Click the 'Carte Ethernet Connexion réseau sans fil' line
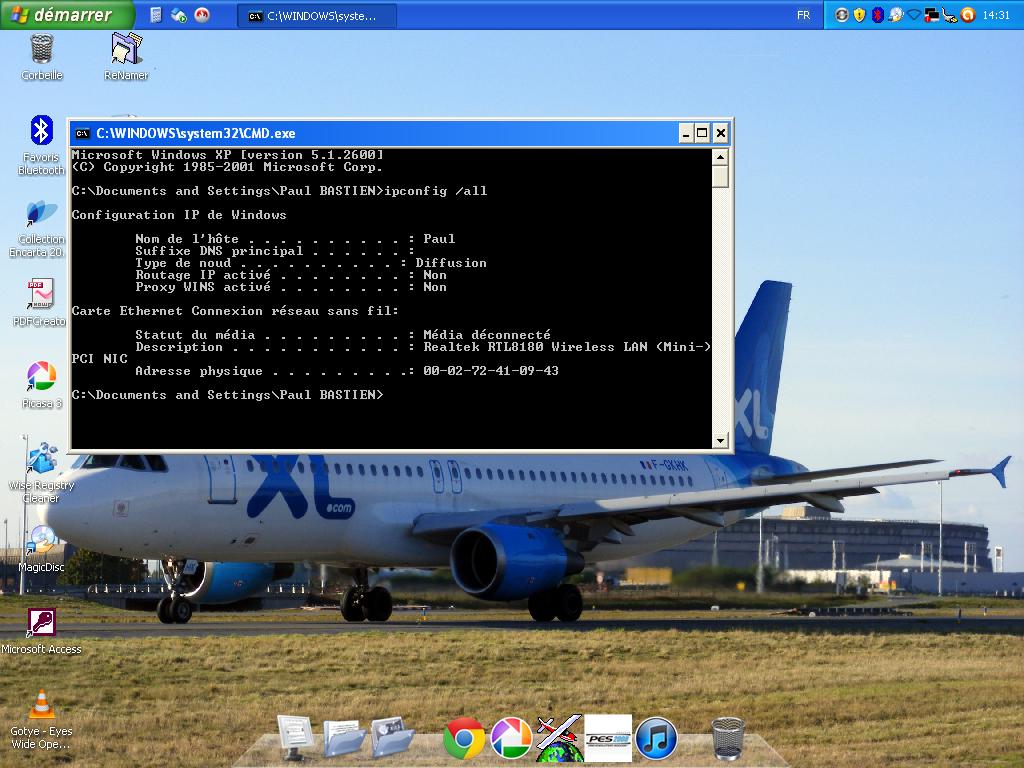The image size is (1024, 768). pos(235,311)
